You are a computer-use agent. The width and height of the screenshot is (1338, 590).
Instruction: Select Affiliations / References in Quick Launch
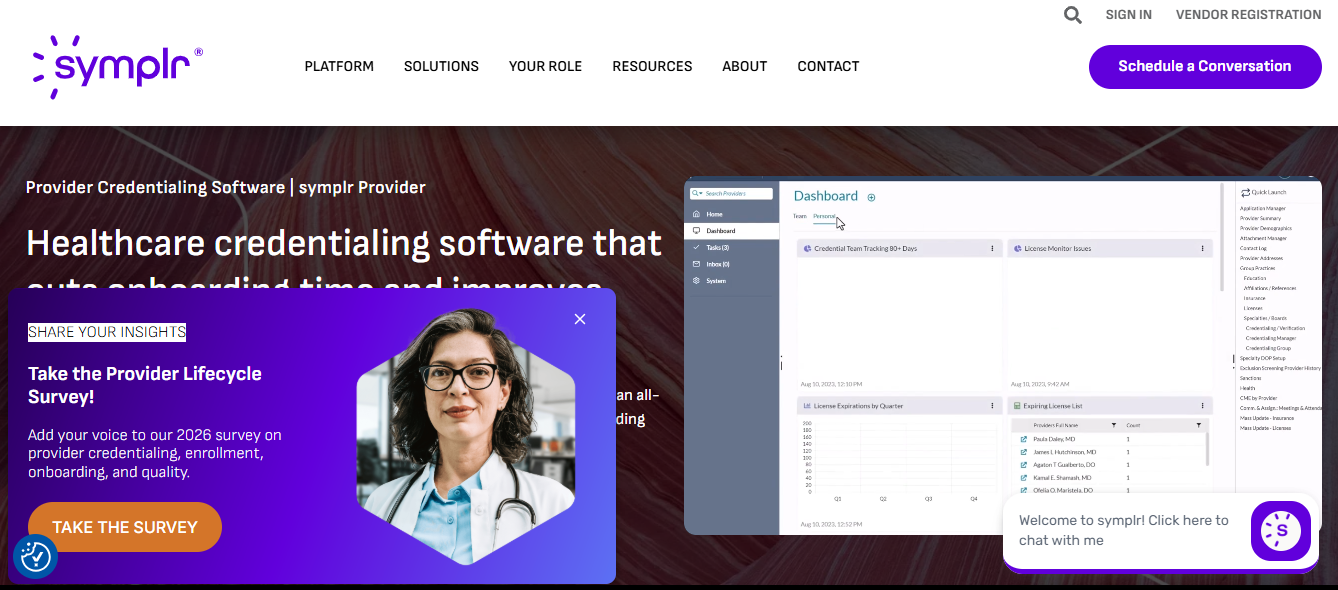(x=1270, y=288)
